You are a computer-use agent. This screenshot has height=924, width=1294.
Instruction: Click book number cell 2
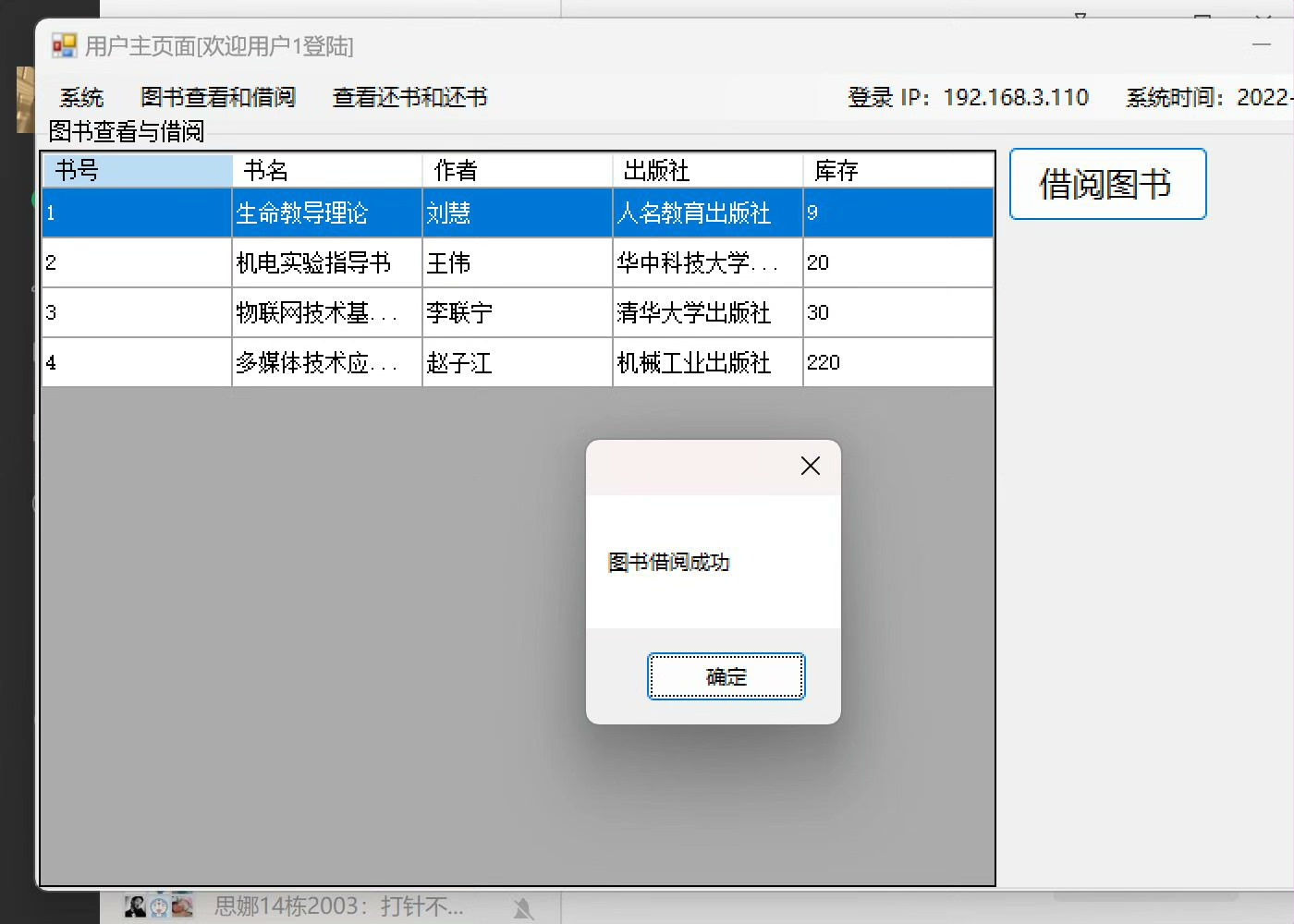click(137, 263)
